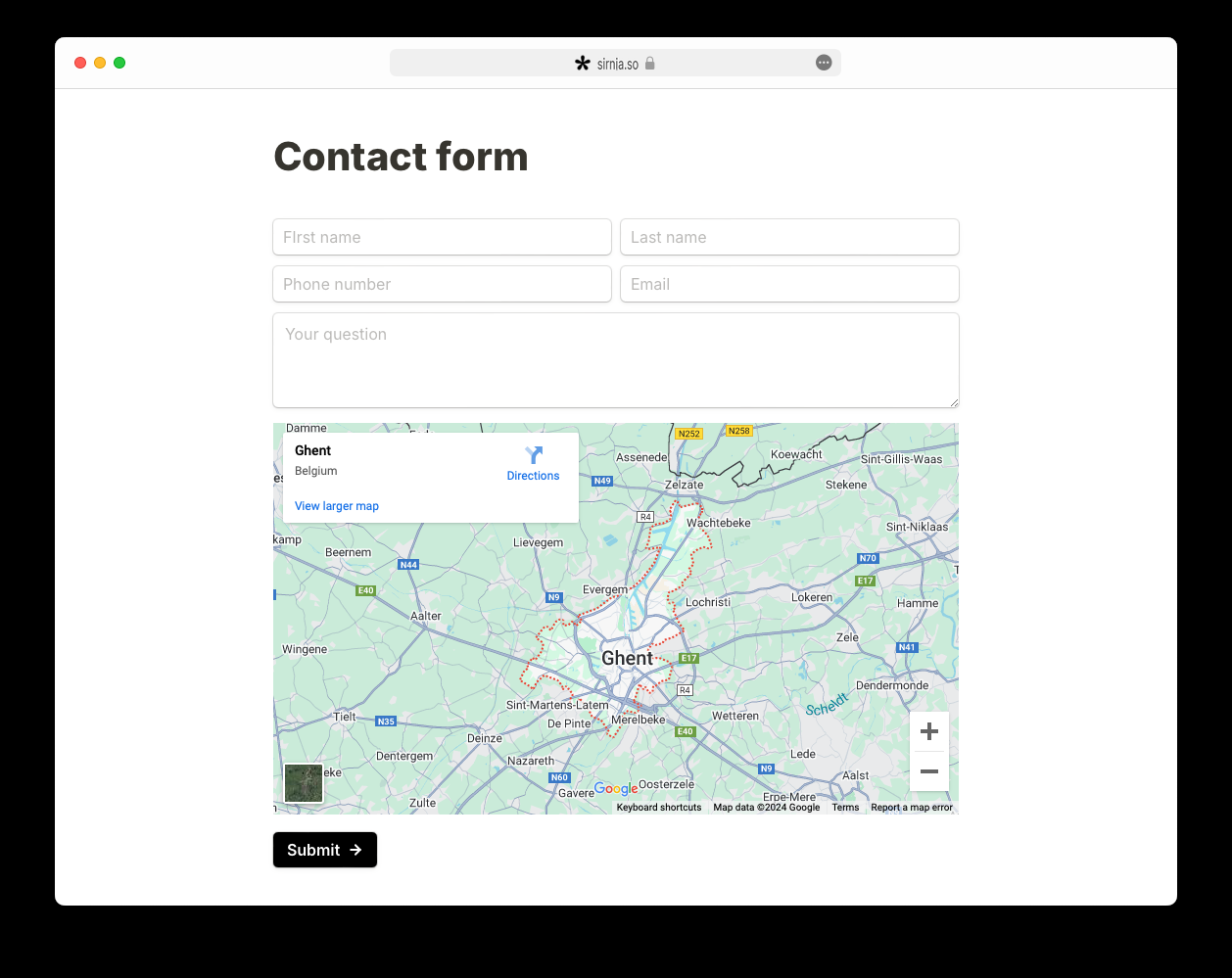Click the Sint-Niklaas label on the map
The width and height of the screenshot is (1232, 978).
(918, 527)
